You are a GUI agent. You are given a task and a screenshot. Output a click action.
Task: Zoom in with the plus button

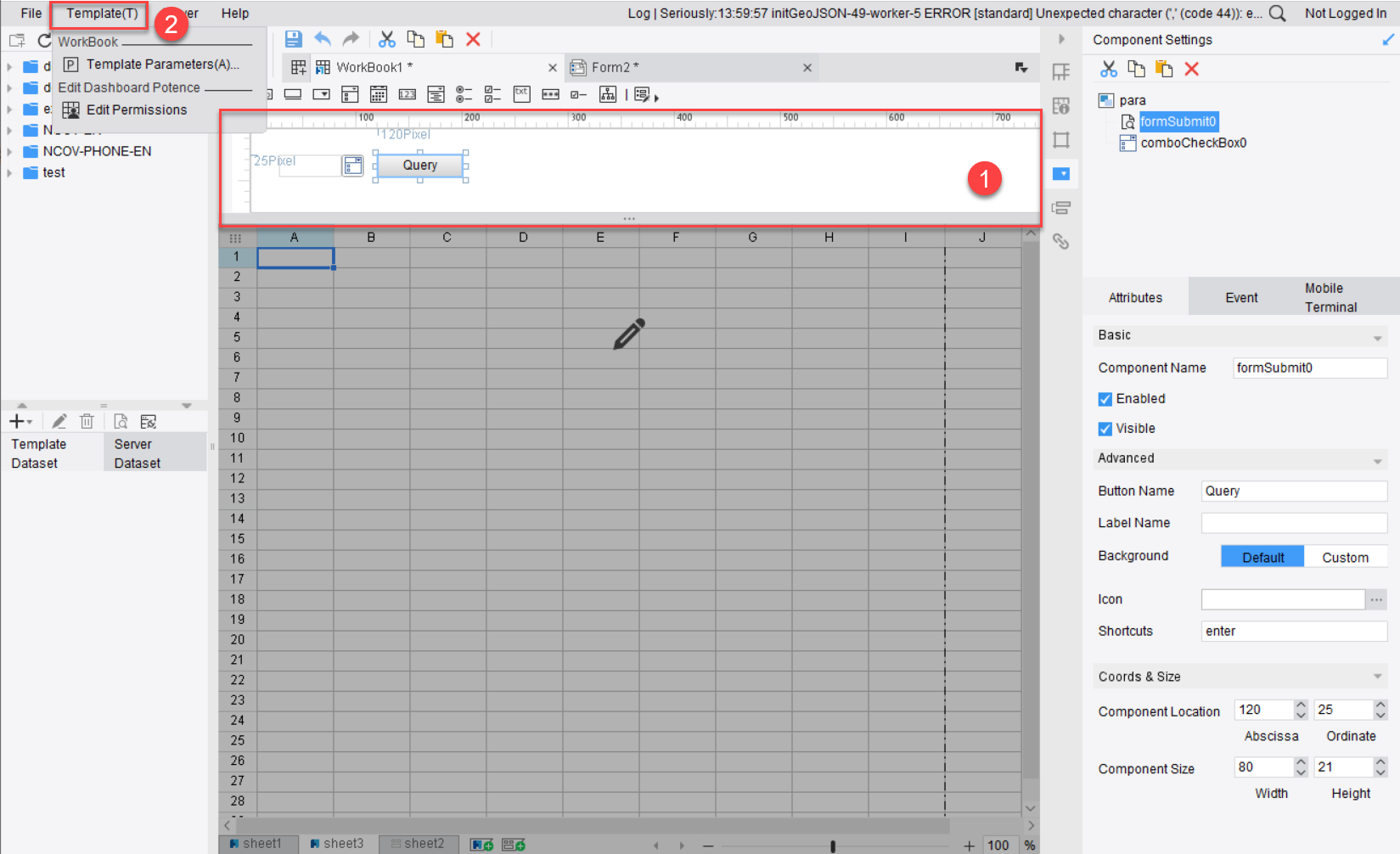(969, 846)
